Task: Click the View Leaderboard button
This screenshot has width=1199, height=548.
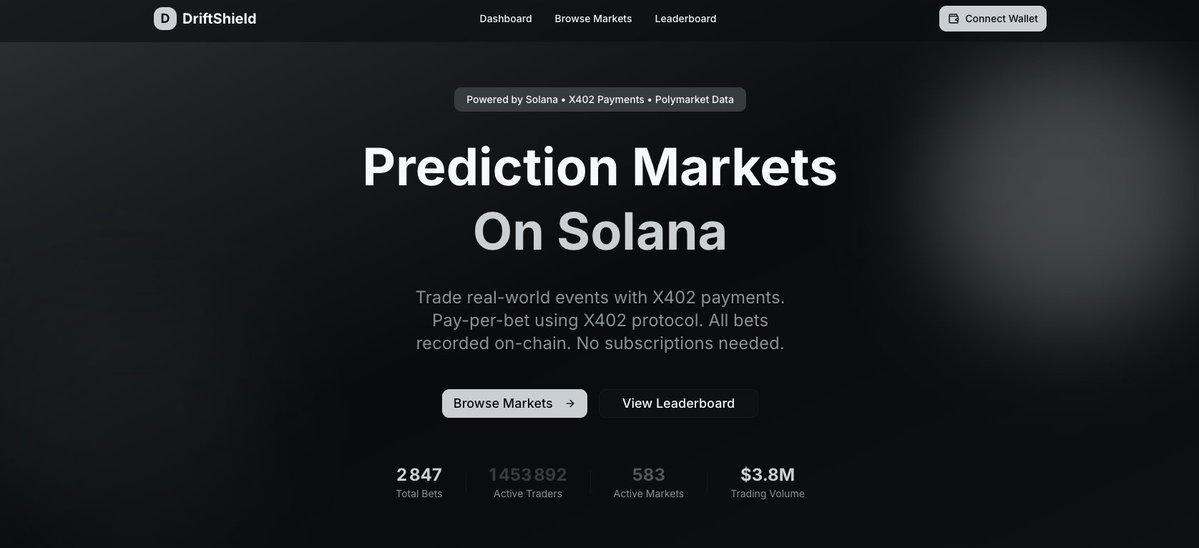Action: (678, 403)
